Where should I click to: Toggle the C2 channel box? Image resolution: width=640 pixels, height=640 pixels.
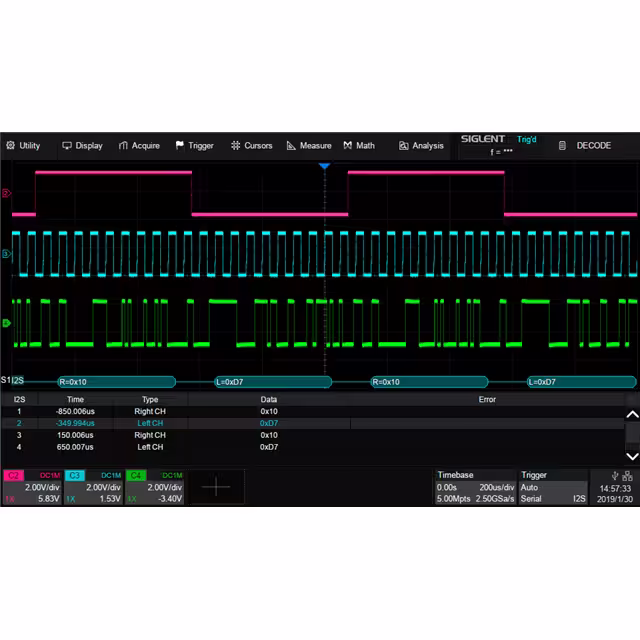32,487
